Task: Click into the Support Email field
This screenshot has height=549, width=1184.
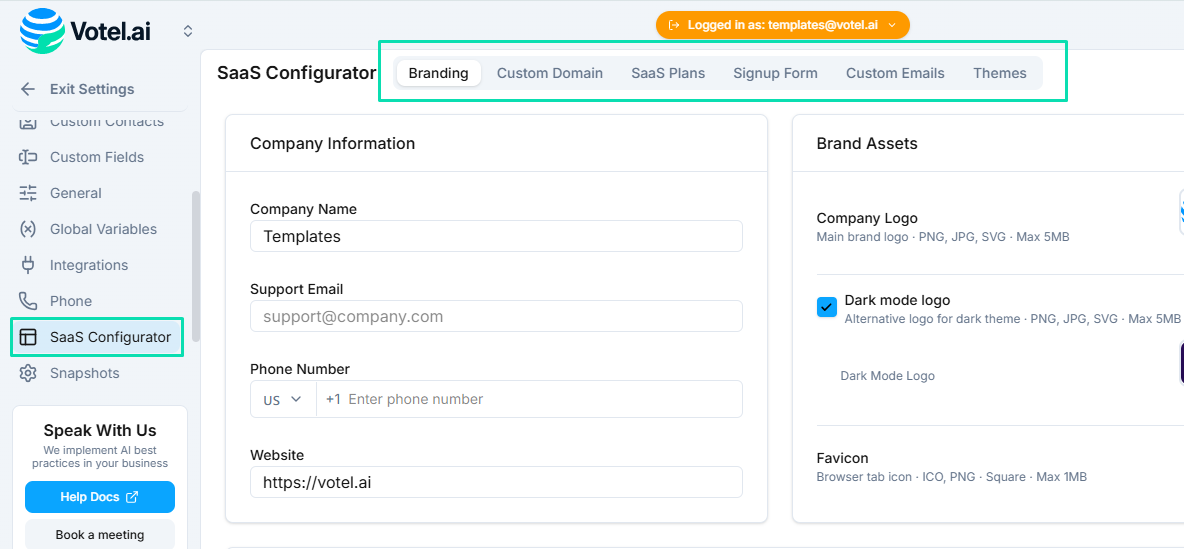Action: tap(496, 316)
